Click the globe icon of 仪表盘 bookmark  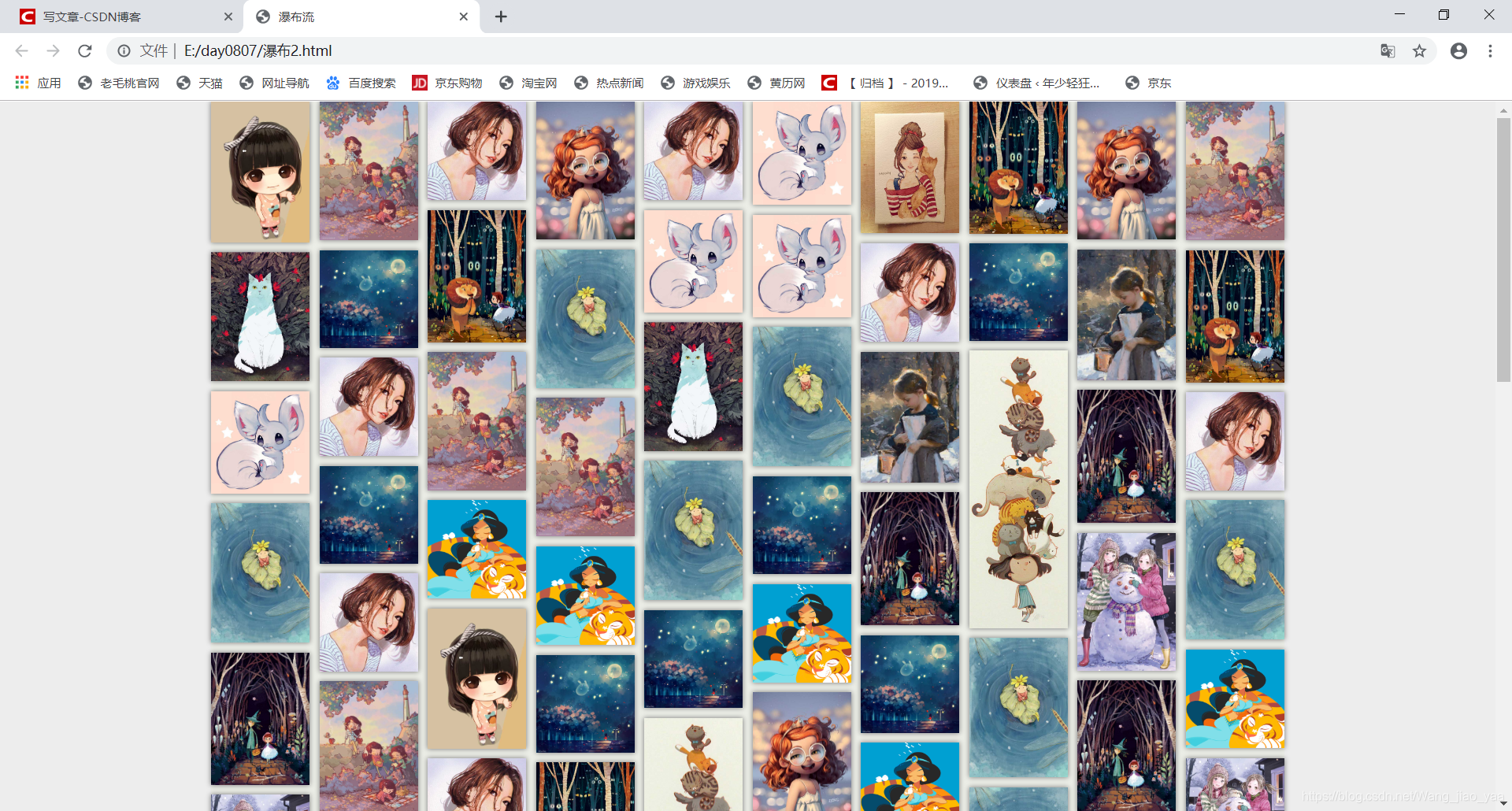980,83
